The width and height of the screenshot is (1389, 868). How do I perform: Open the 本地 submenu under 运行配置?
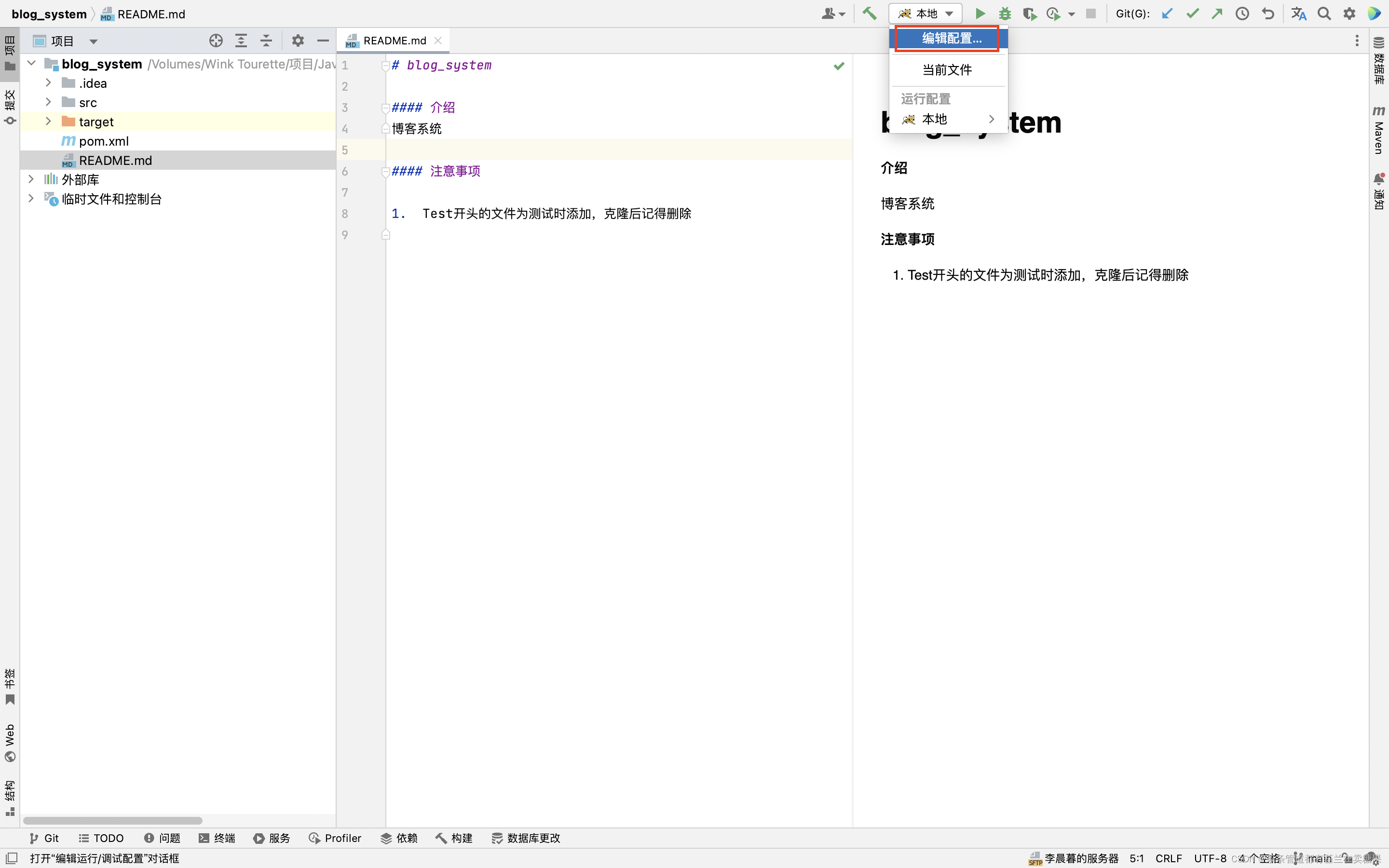point(948,120)
